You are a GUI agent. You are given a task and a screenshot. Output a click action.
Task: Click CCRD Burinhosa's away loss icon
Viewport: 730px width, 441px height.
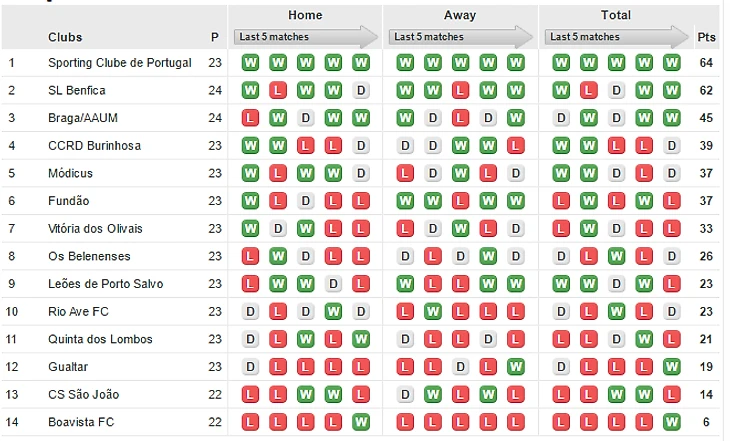tap(516, 146)
